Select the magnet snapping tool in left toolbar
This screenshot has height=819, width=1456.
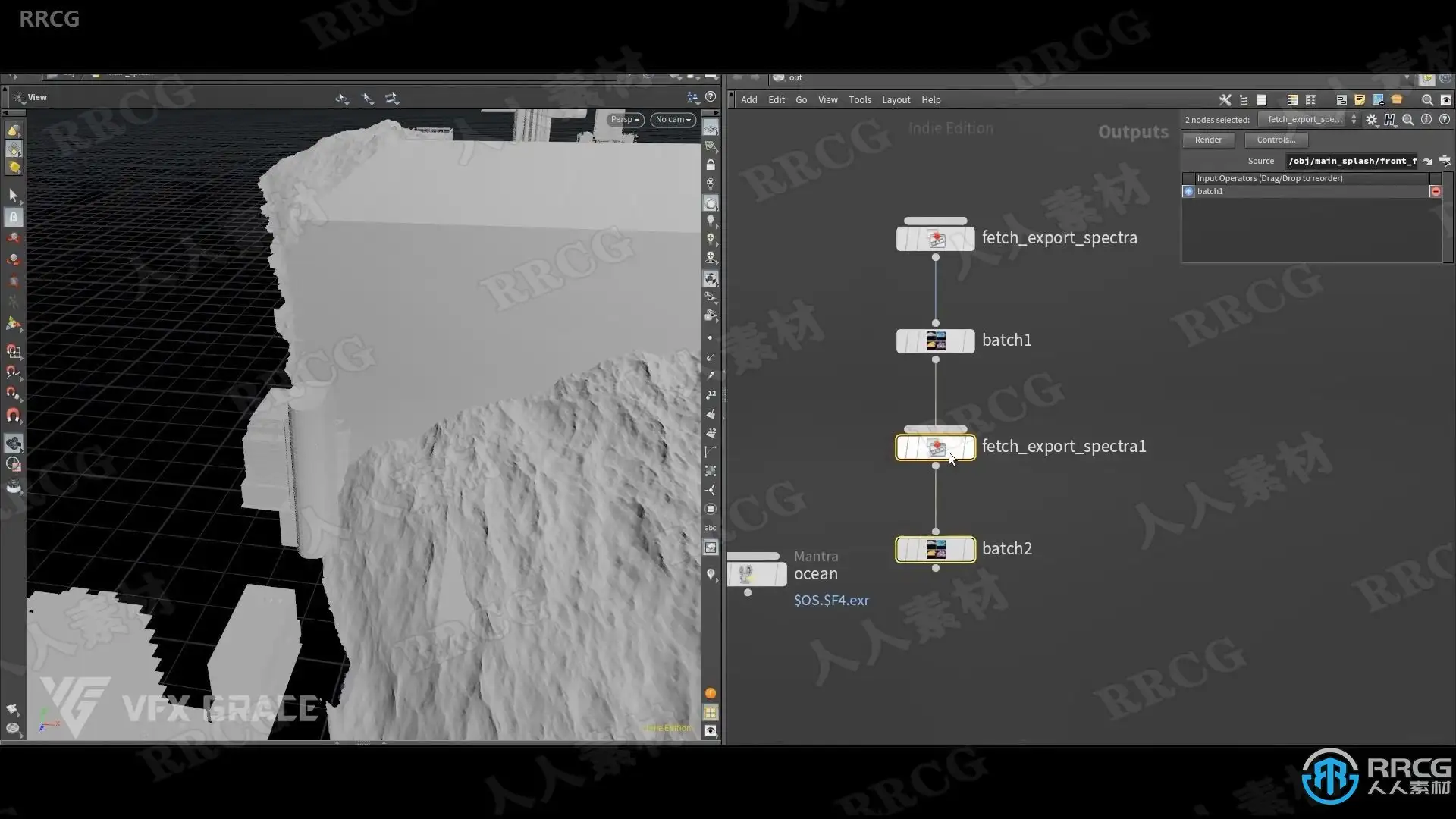(x=14, y=415)
